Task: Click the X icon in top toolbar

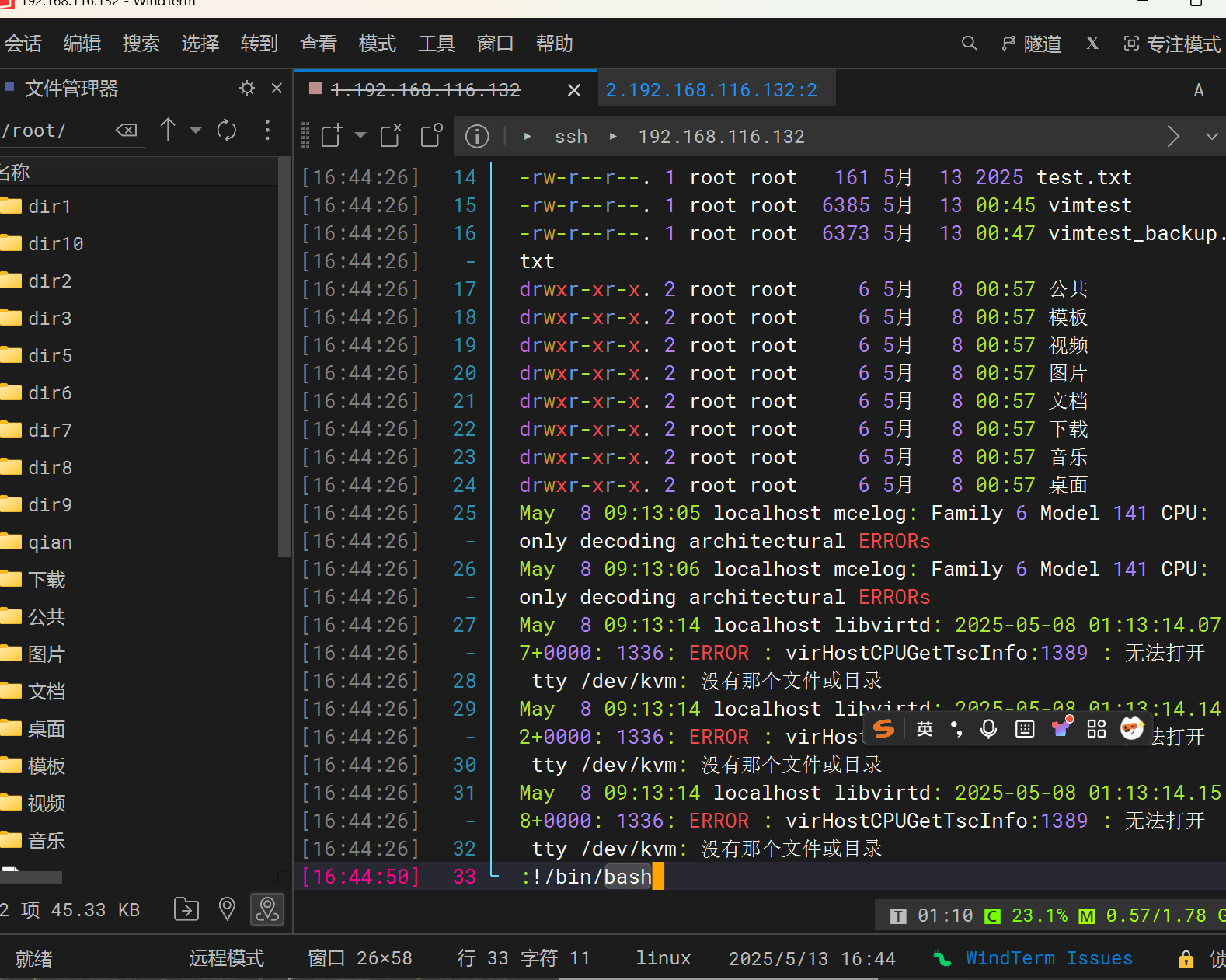Action: [1092, 44]
